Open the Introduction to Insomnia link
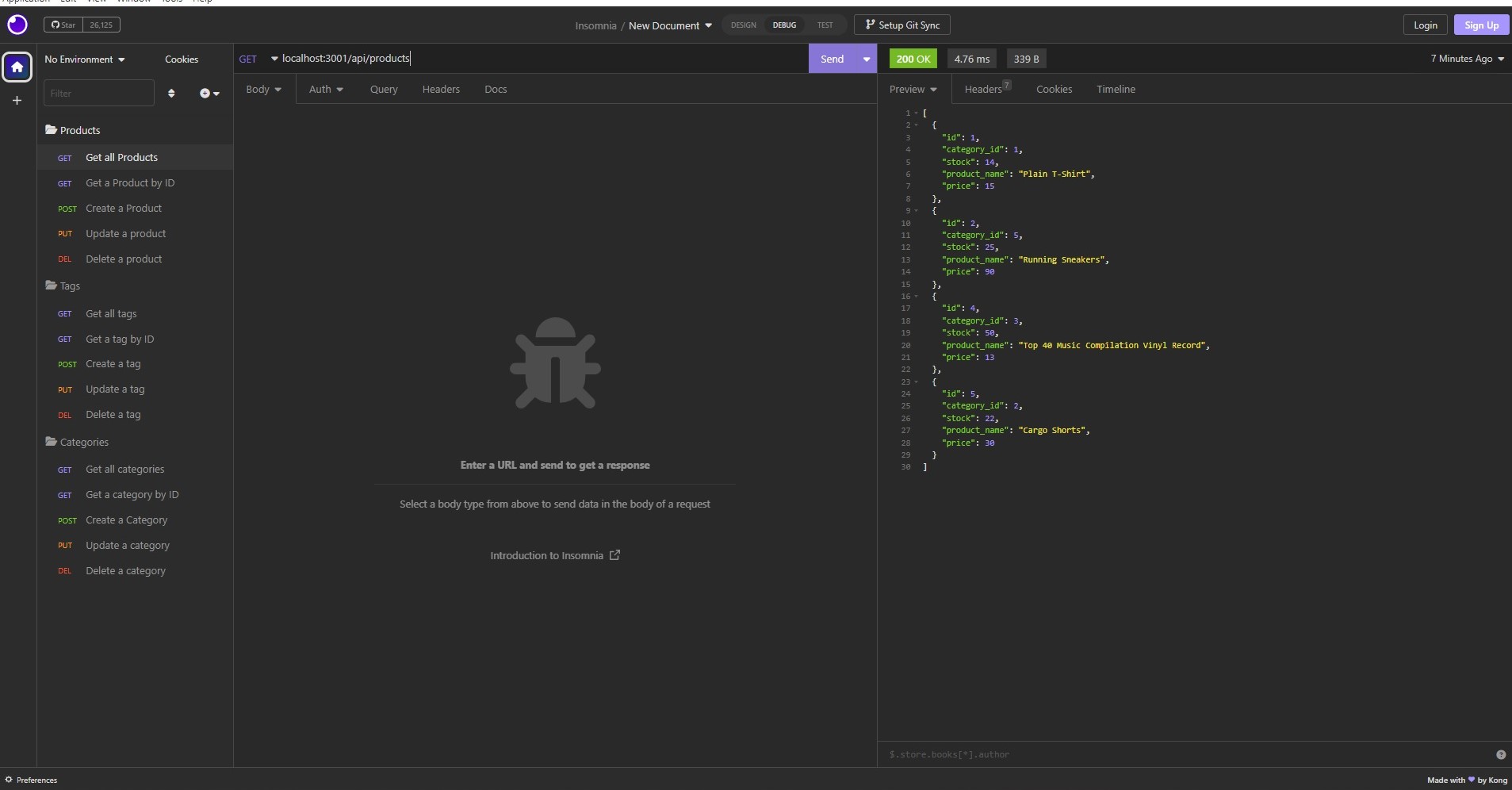 click(x=555, y=555)
